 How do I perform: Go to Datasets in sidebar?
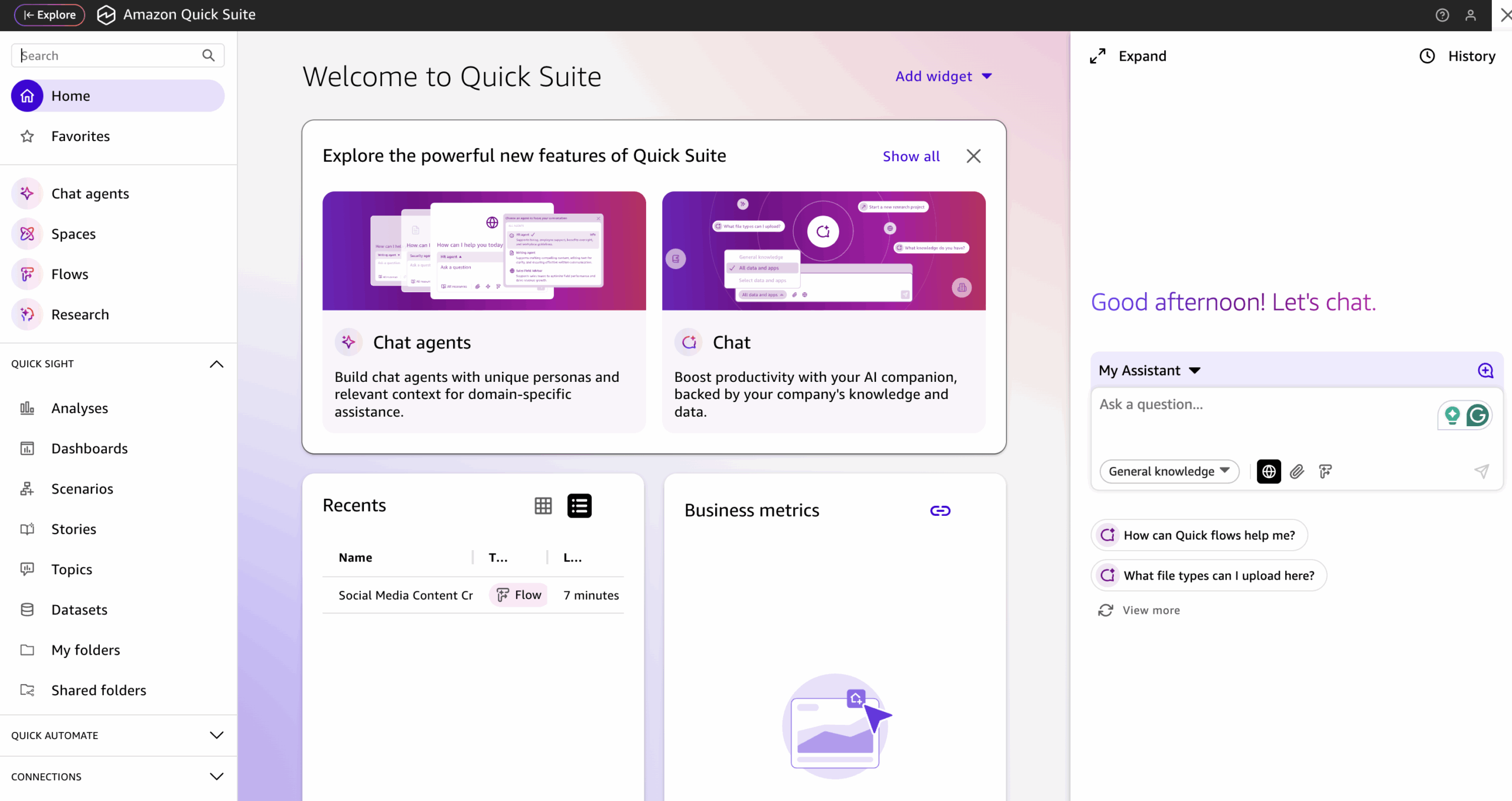pyautogui.click(x=79, y=610)
